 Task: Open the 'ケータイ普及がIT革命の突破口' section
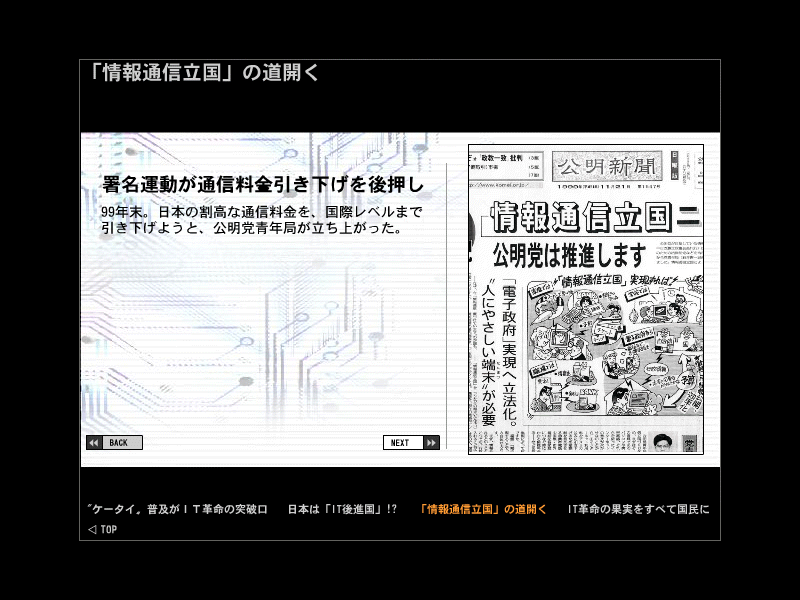178,509
